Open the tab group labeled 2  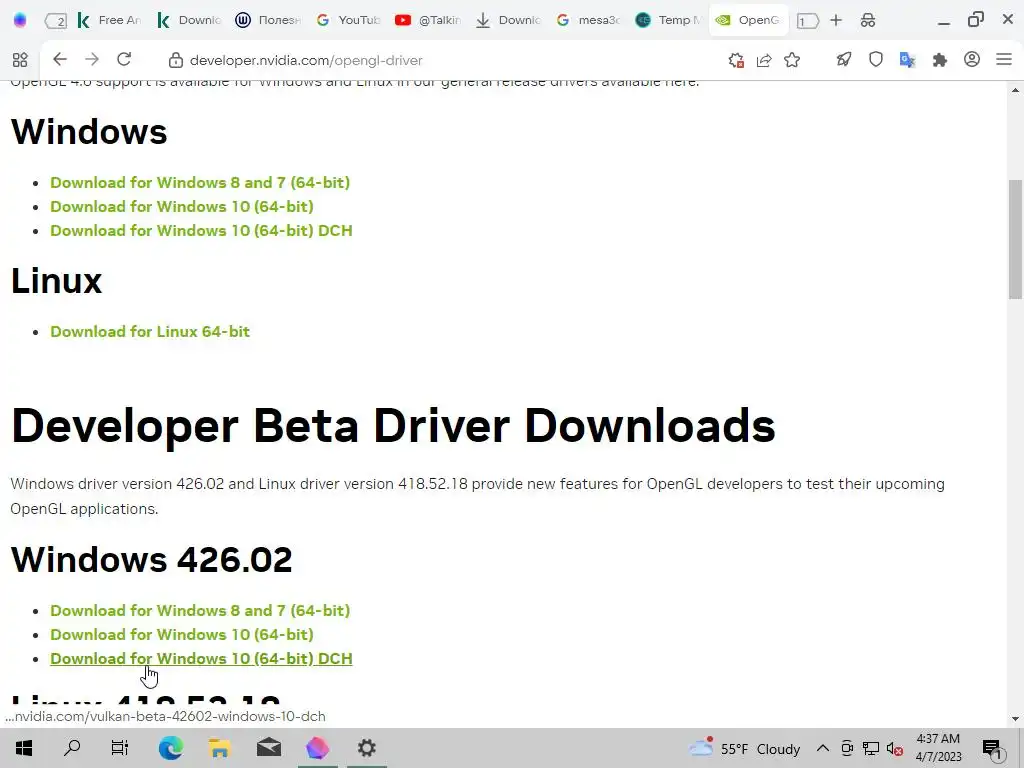click(56, 20)
